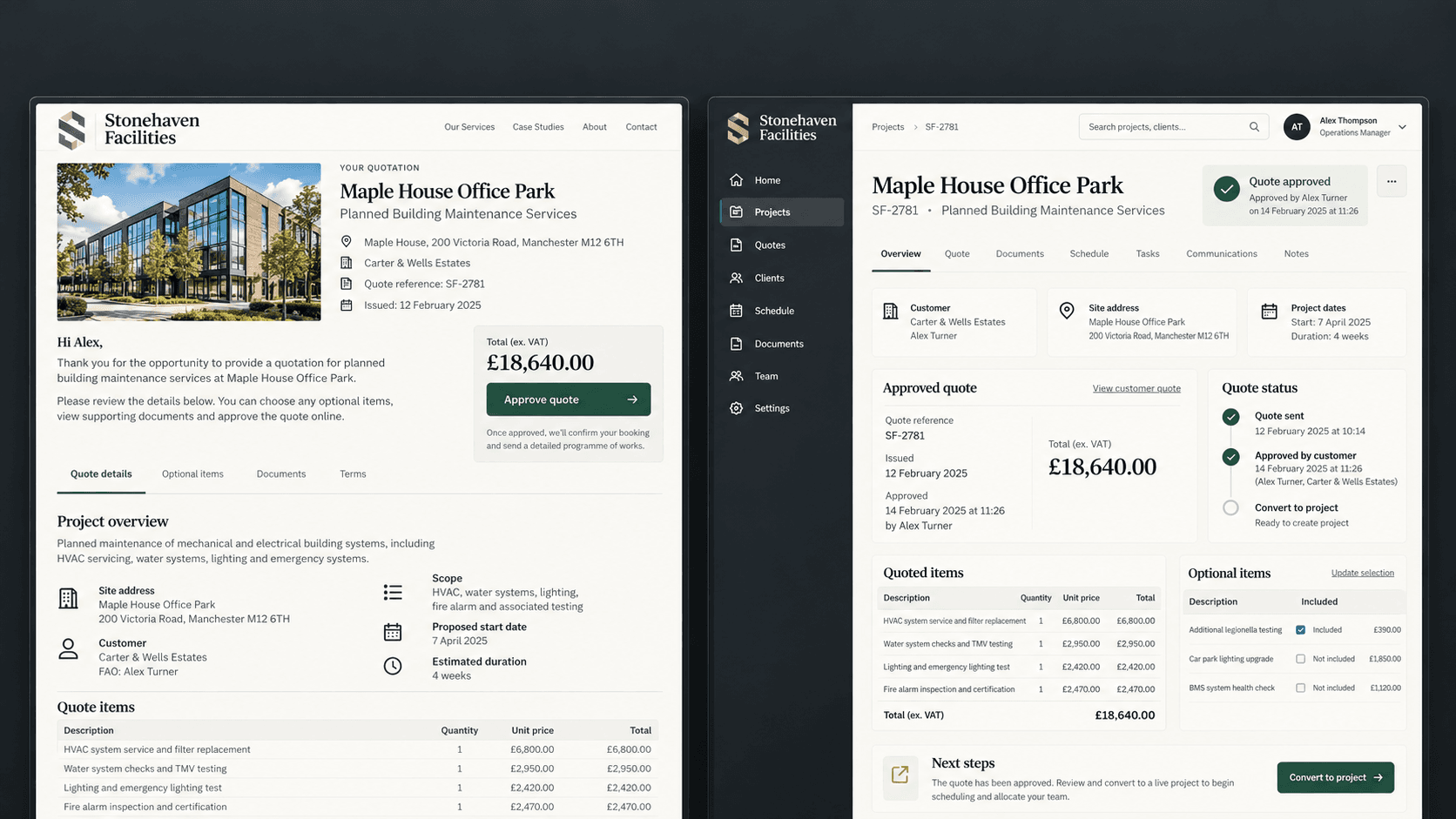The width and height of the screenshot is (1456, 819).
Task: Open the Documents tab on quotation page
Action: pos(281,474)
